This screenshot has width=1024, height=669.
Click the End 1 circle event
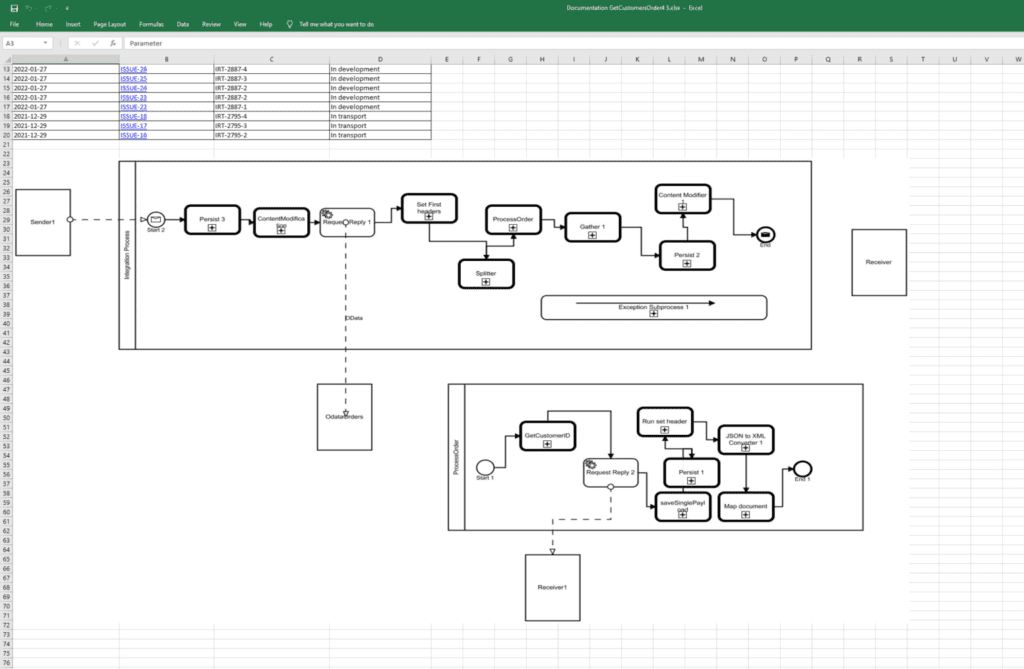click(802, 468)
